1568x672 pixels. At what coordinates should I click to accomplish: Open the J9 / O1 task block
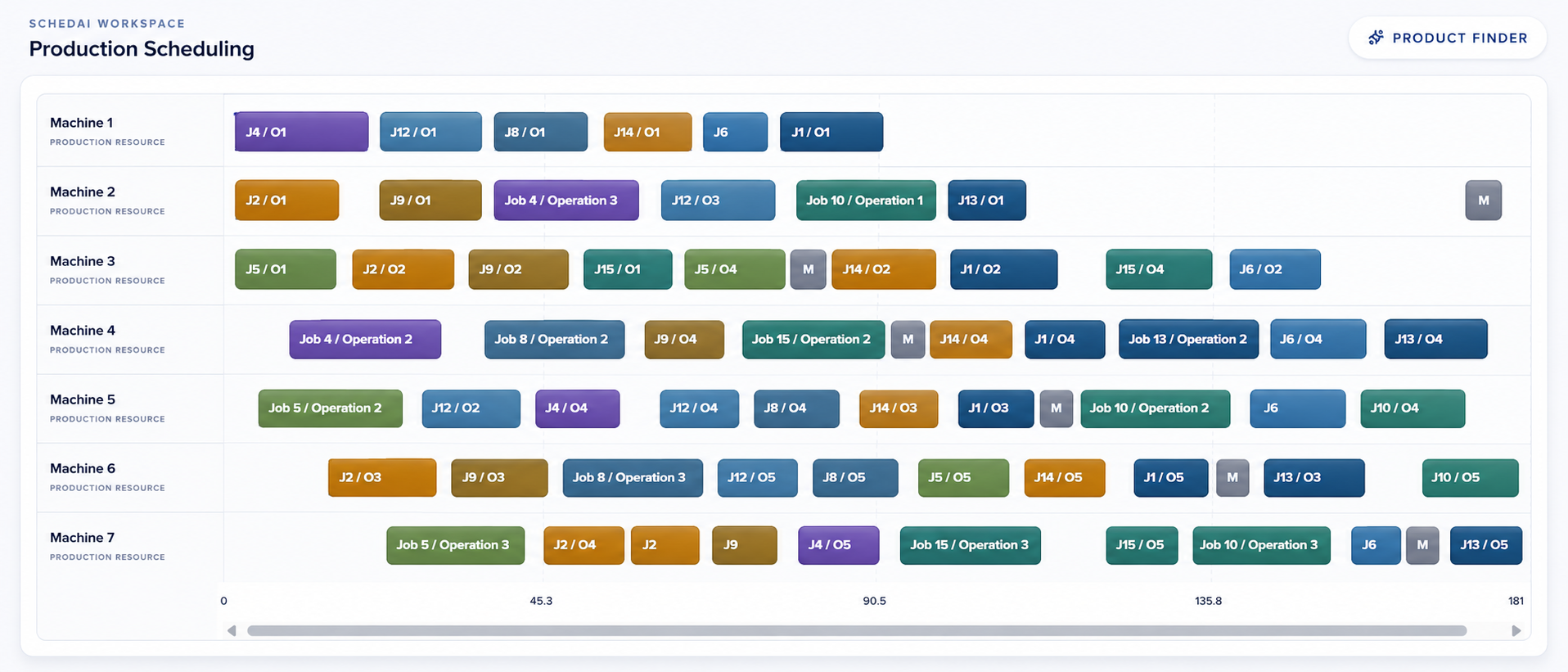click(x=430, y=201)
